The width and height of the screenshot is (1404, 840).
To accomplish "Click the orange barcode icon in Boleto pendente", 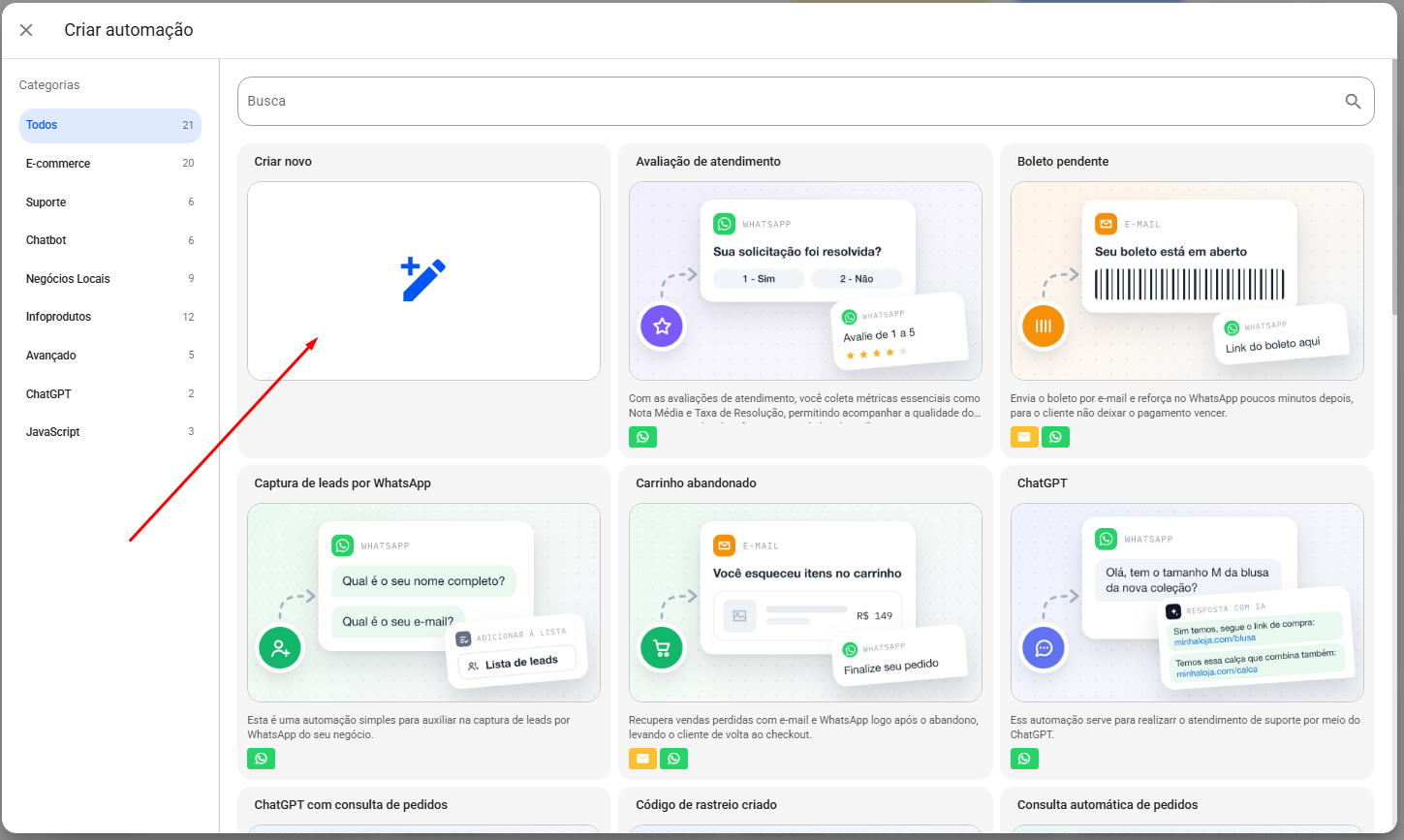I will (1044, 327).
